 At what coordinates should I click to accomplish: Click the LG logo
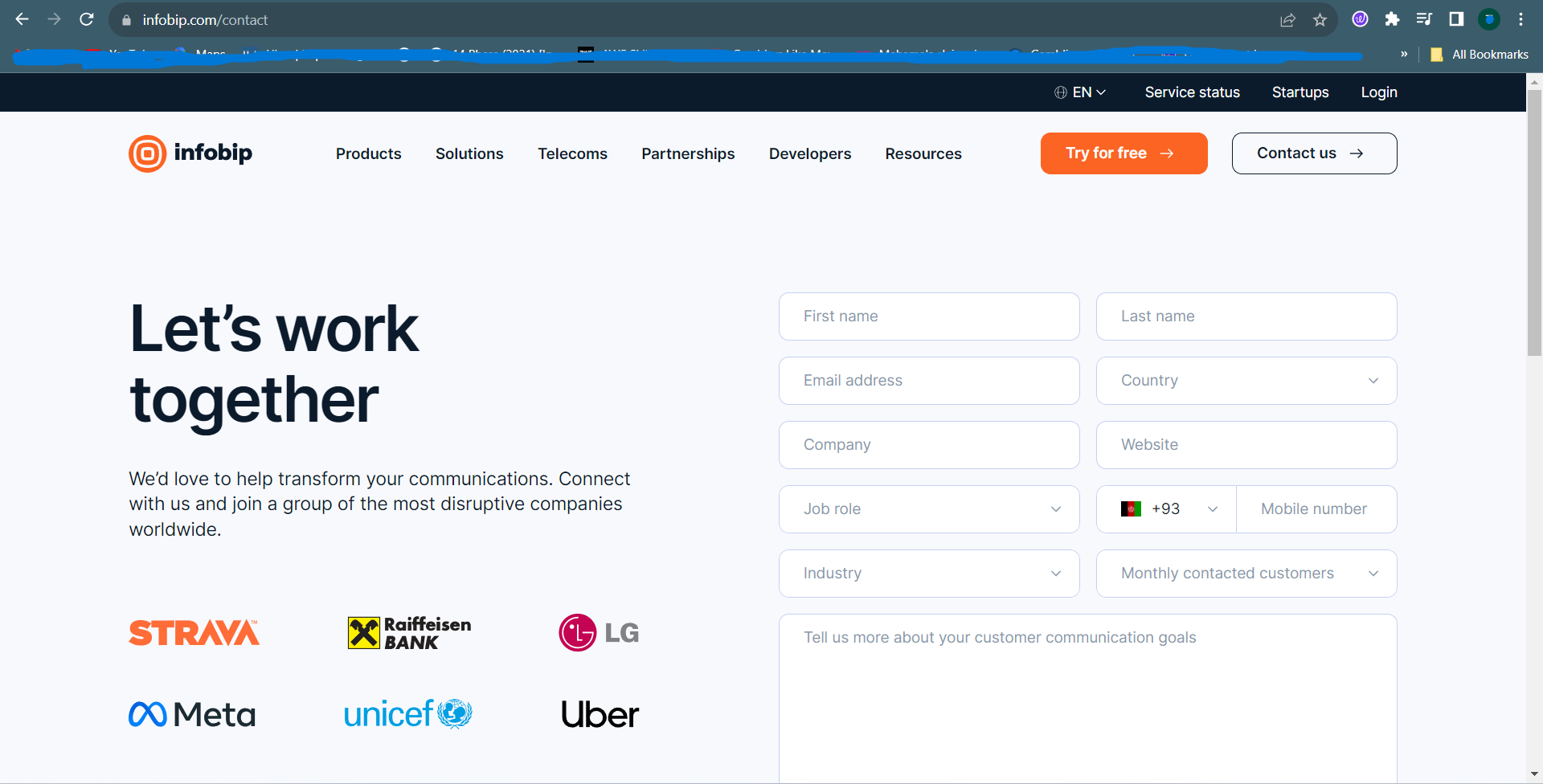(599, 633)
